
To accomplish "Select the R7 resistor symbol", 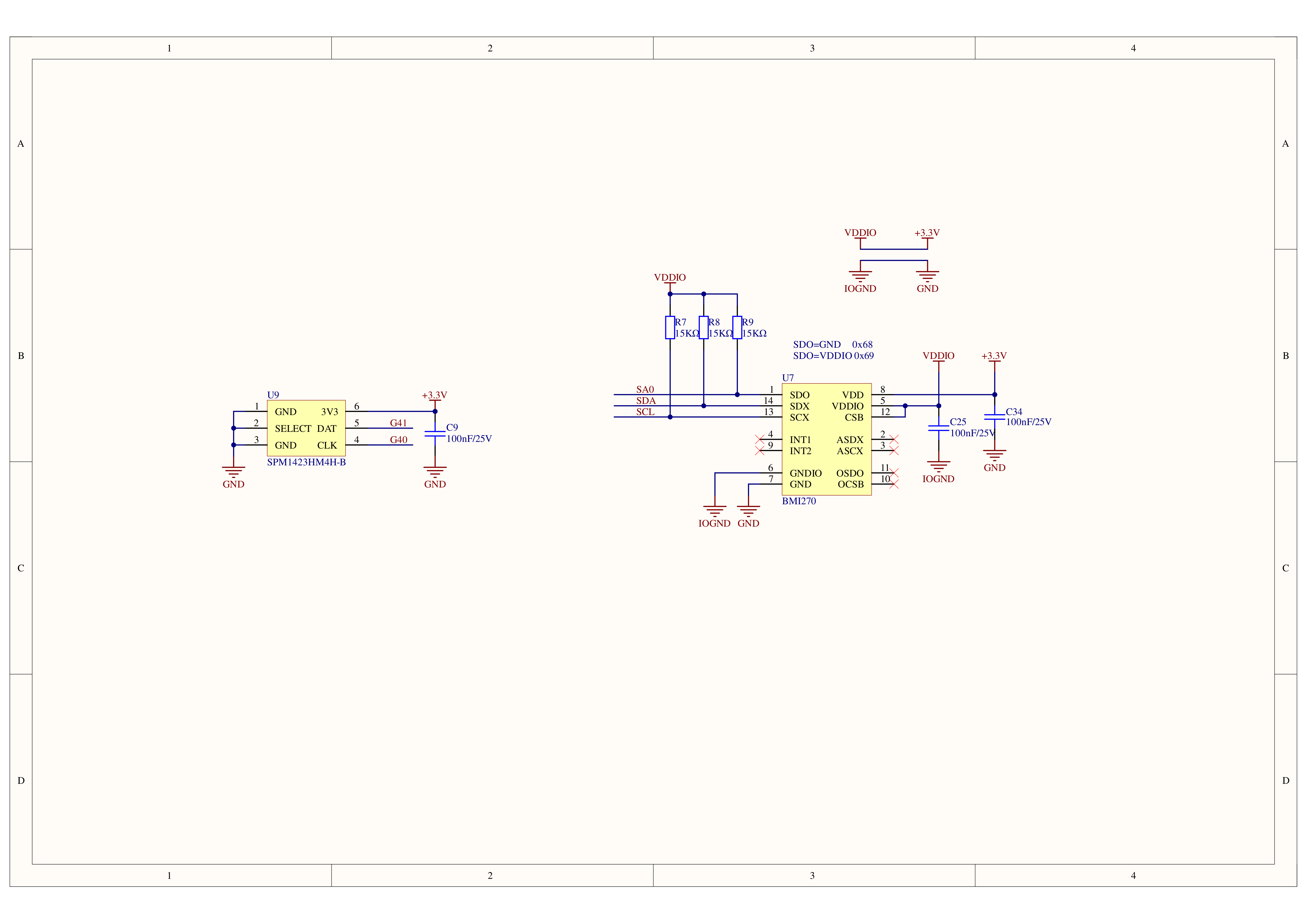I will point(670,328).
